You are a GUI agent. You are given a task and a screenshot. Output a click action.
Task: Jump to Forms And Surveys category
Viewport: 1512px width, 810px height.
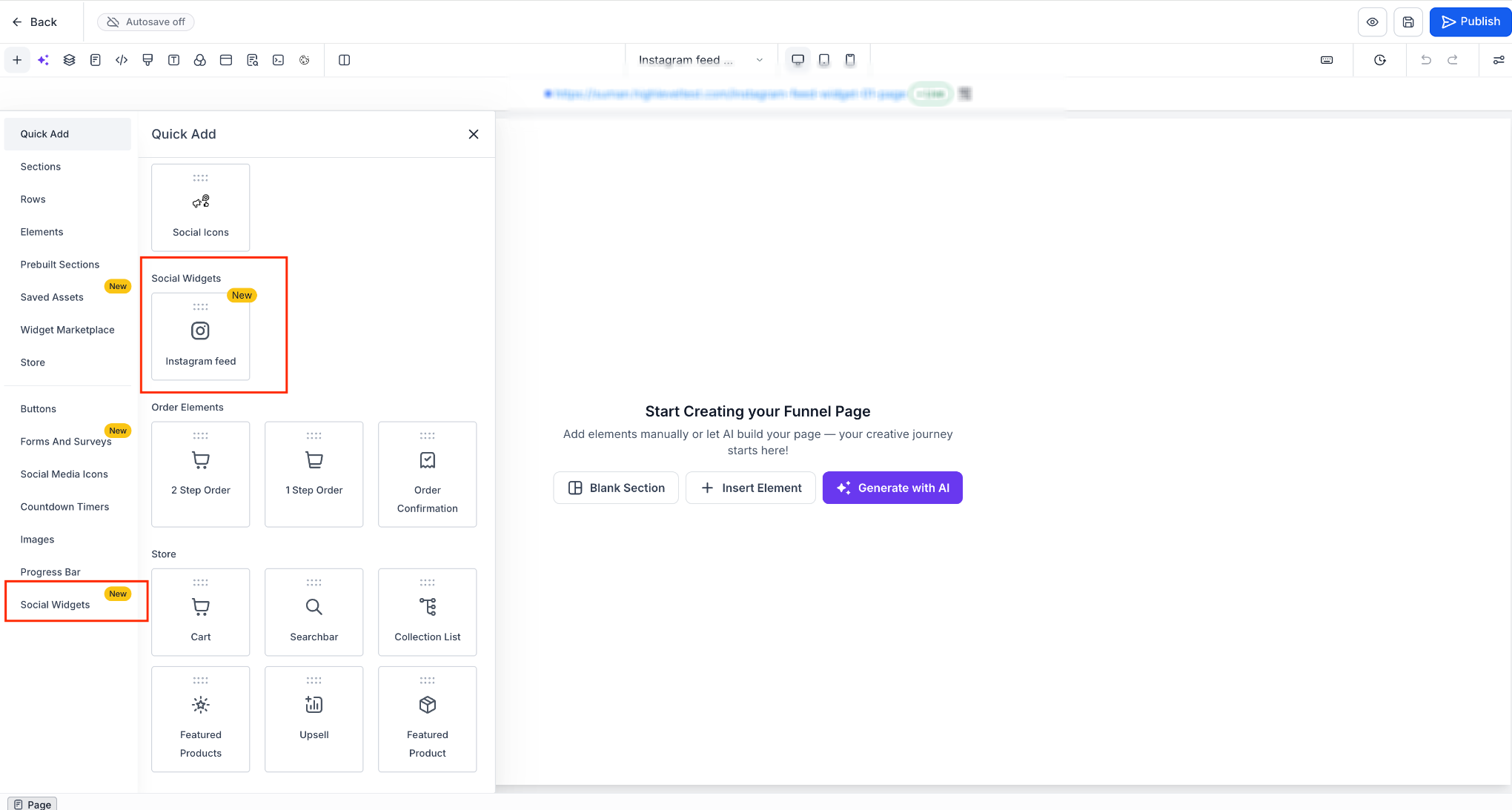tap(67, 442)
